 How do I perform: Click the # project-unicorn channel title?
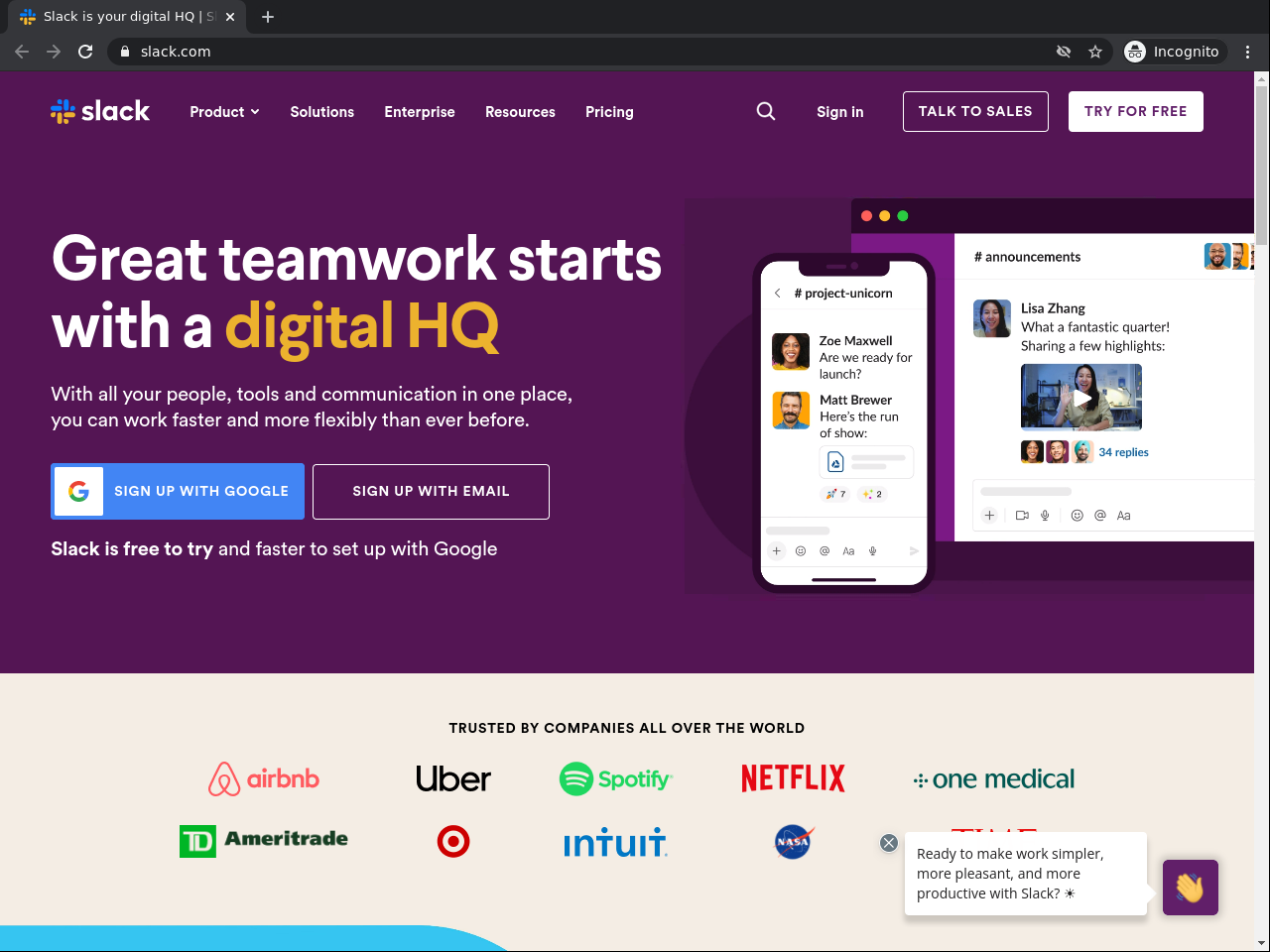pyautogui.click(x=843, y=294)
